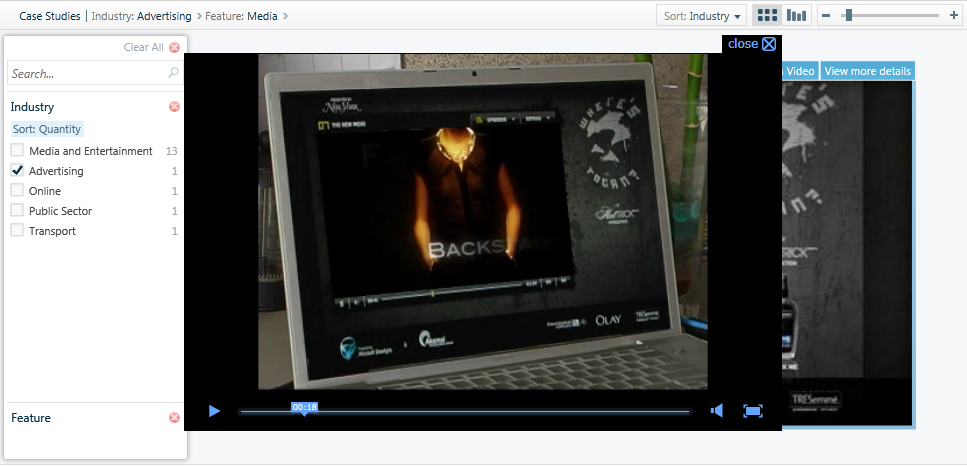The height and width of the screenshot is (466, 967).
Task: Click the Video button behind the overlay
Action: pyautogui.click(x=800, y=71)
